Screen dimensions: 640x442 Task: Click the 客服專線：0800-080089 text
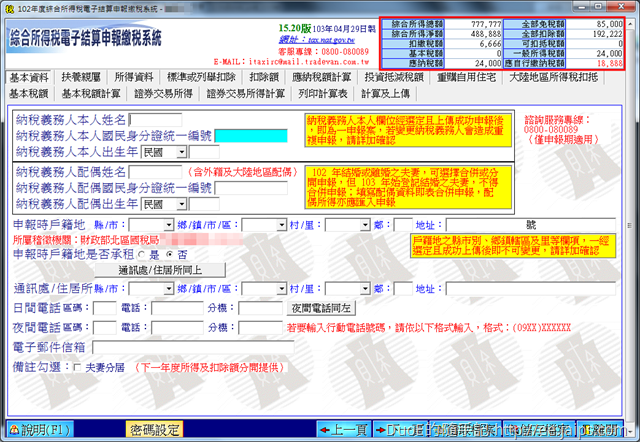click(x=324, y=52)
